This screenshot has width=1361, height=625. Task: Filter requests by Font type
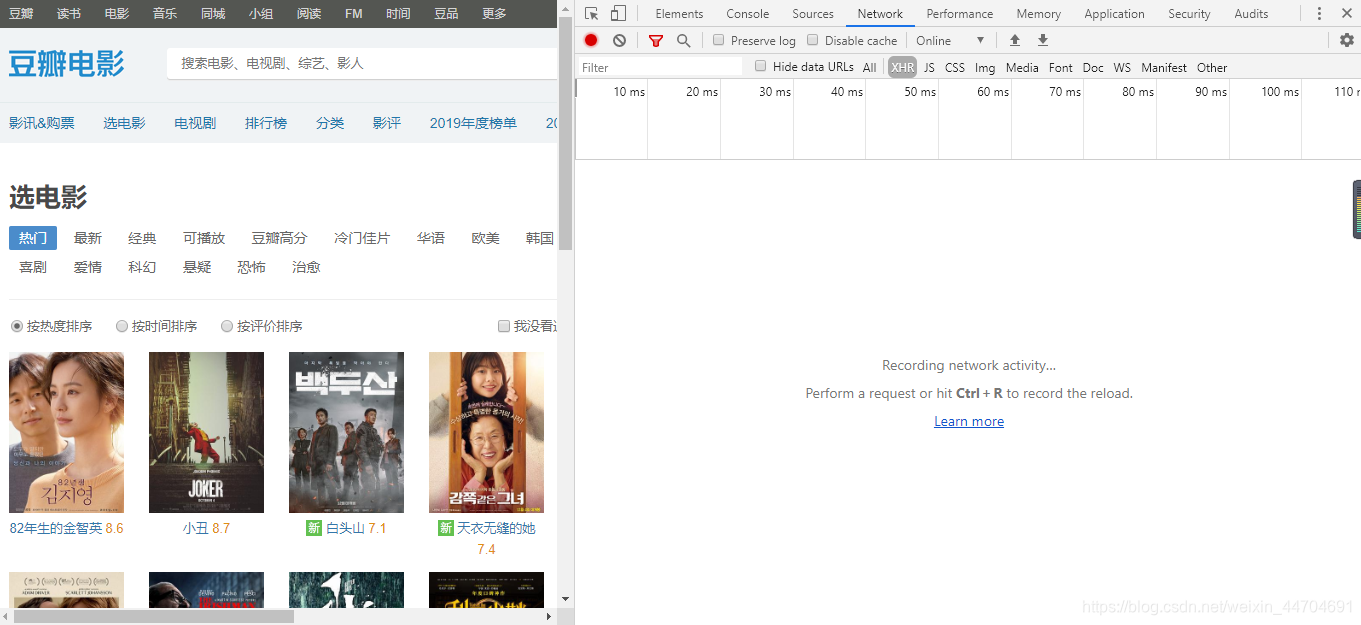[1061, 67]
